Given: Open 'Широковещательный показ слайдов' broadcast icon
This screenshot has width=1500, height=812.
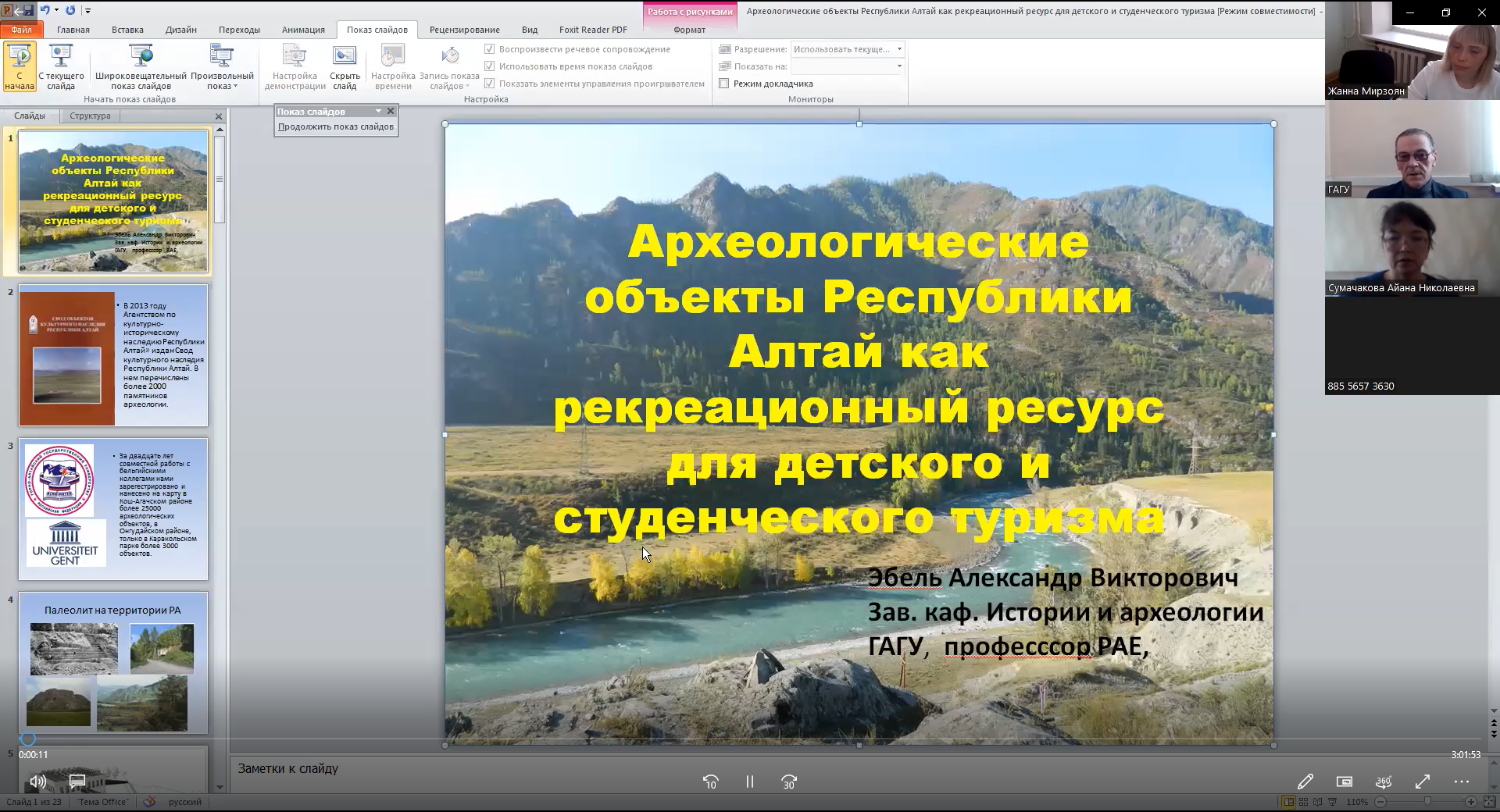Looking at the screenshot, I should (141, 66).
